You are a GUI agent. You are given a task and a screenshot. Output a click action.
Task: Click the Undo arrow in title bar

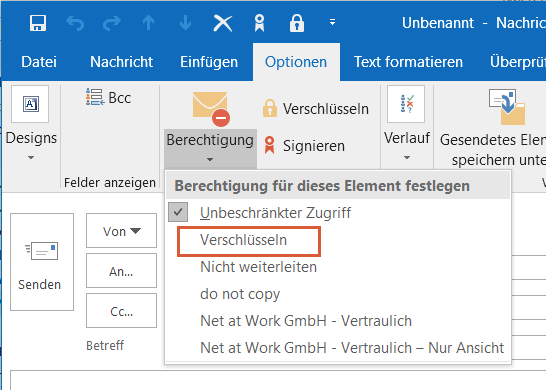coord(75,23)
